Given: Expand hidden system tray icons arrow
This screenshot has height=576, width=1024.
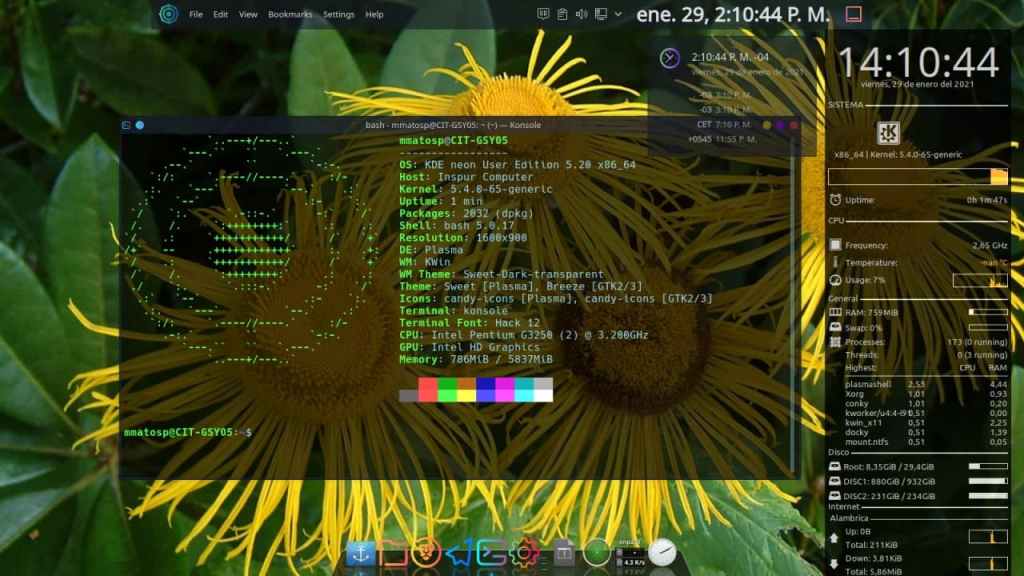Looking at the screenshot, I should (x=618, y=14).
